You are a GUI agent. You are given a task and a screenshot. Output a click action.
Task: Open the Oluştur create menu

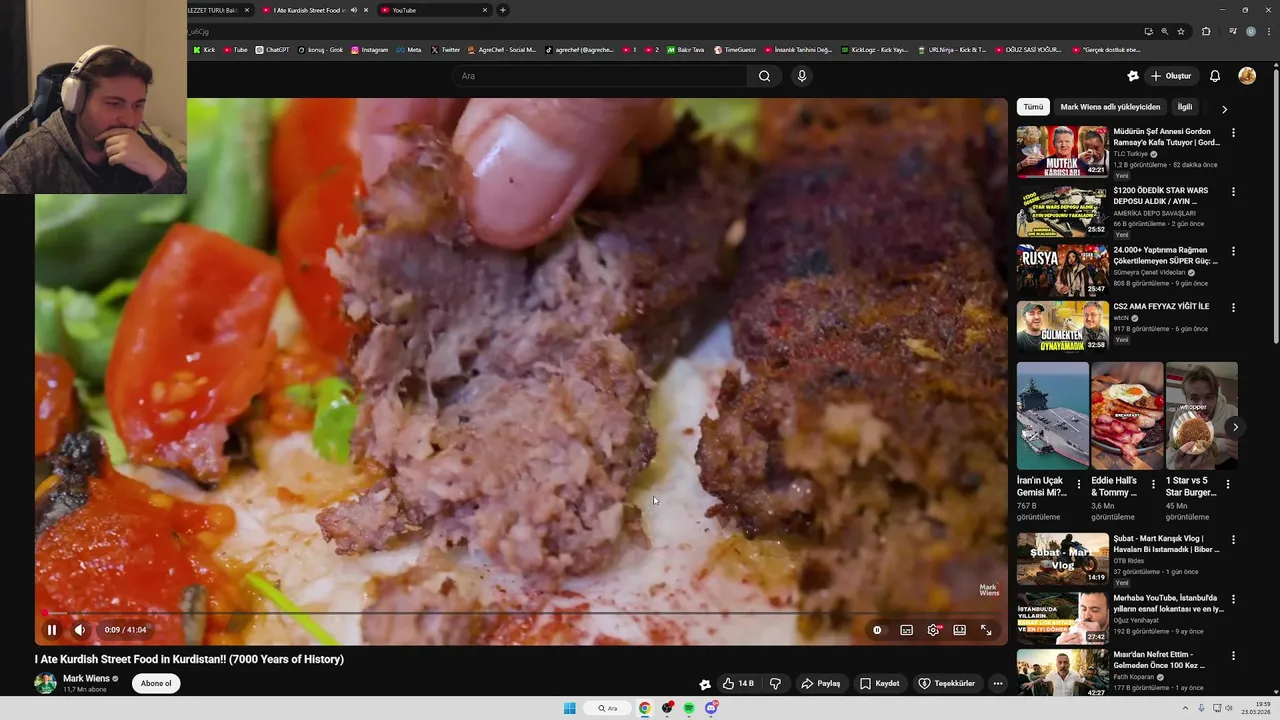[1171, 76]
